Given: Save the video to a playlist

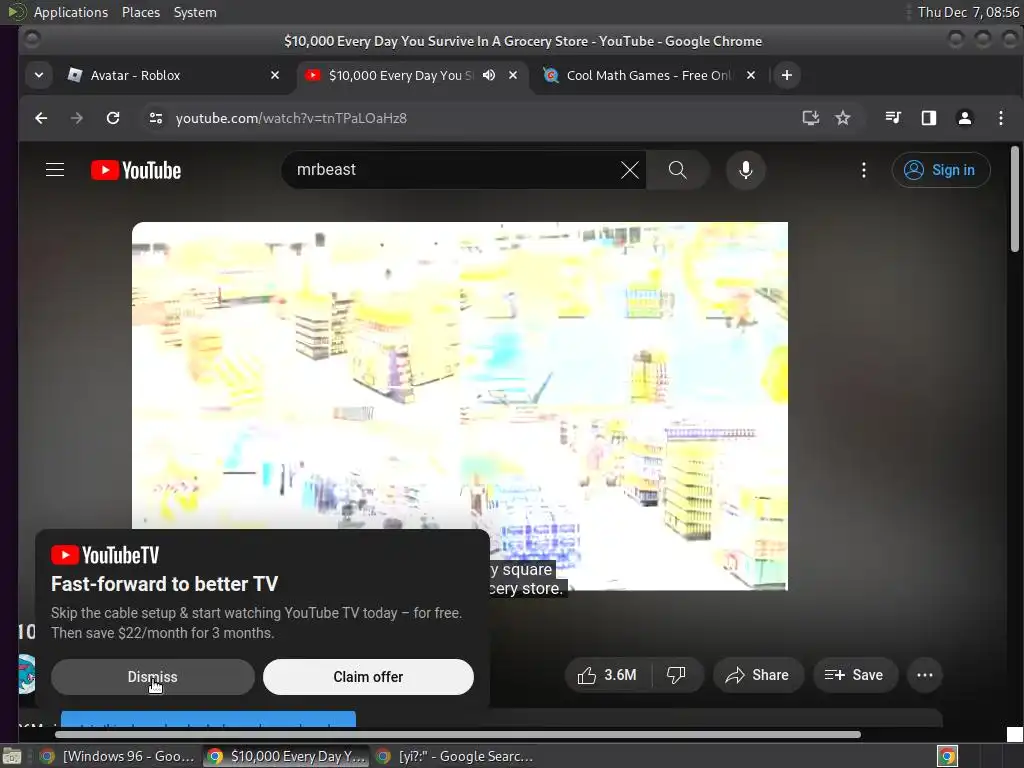Looking at the screenshot, I should 855,675.
